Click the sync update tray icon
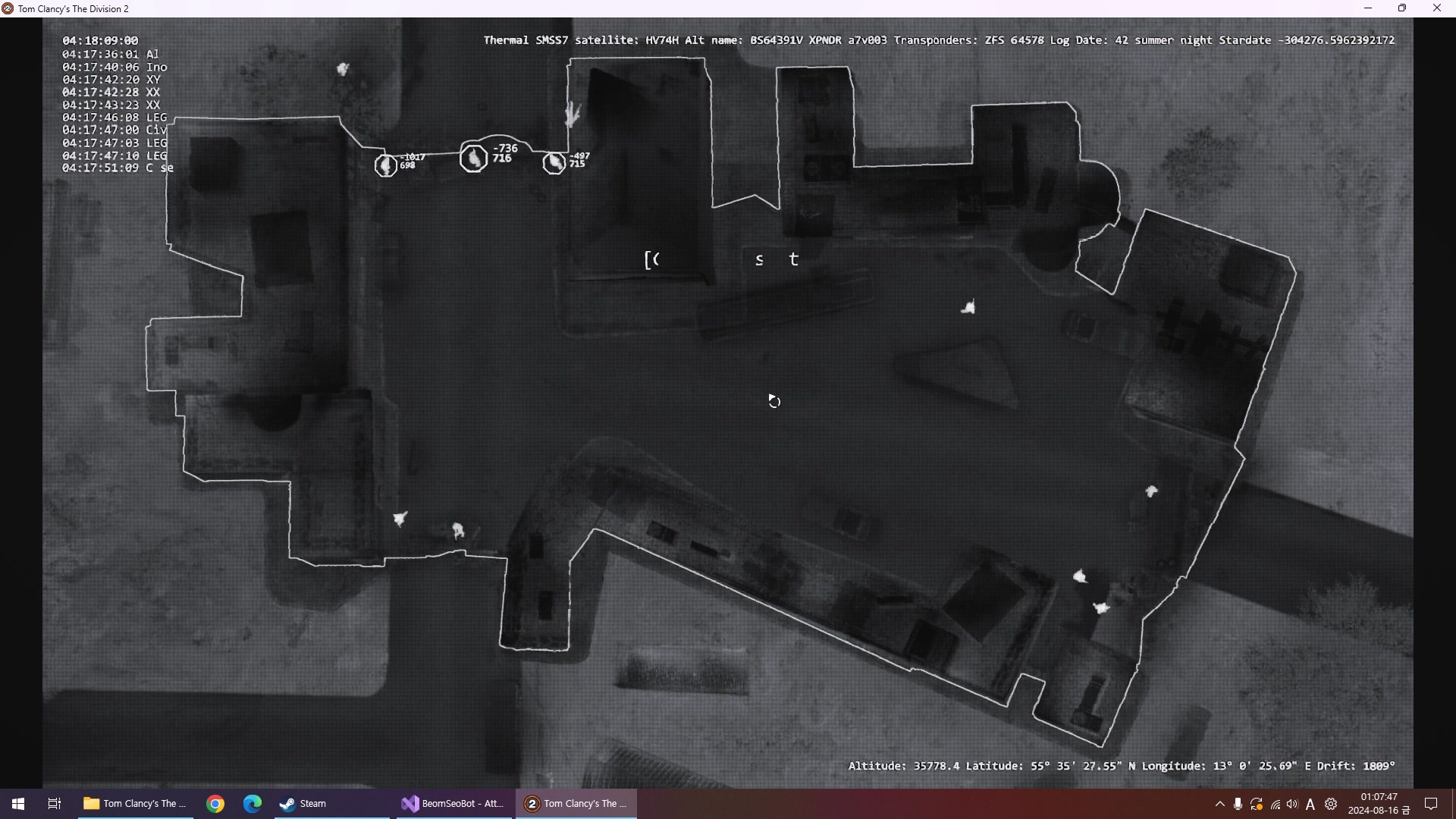 (1257, 805)
